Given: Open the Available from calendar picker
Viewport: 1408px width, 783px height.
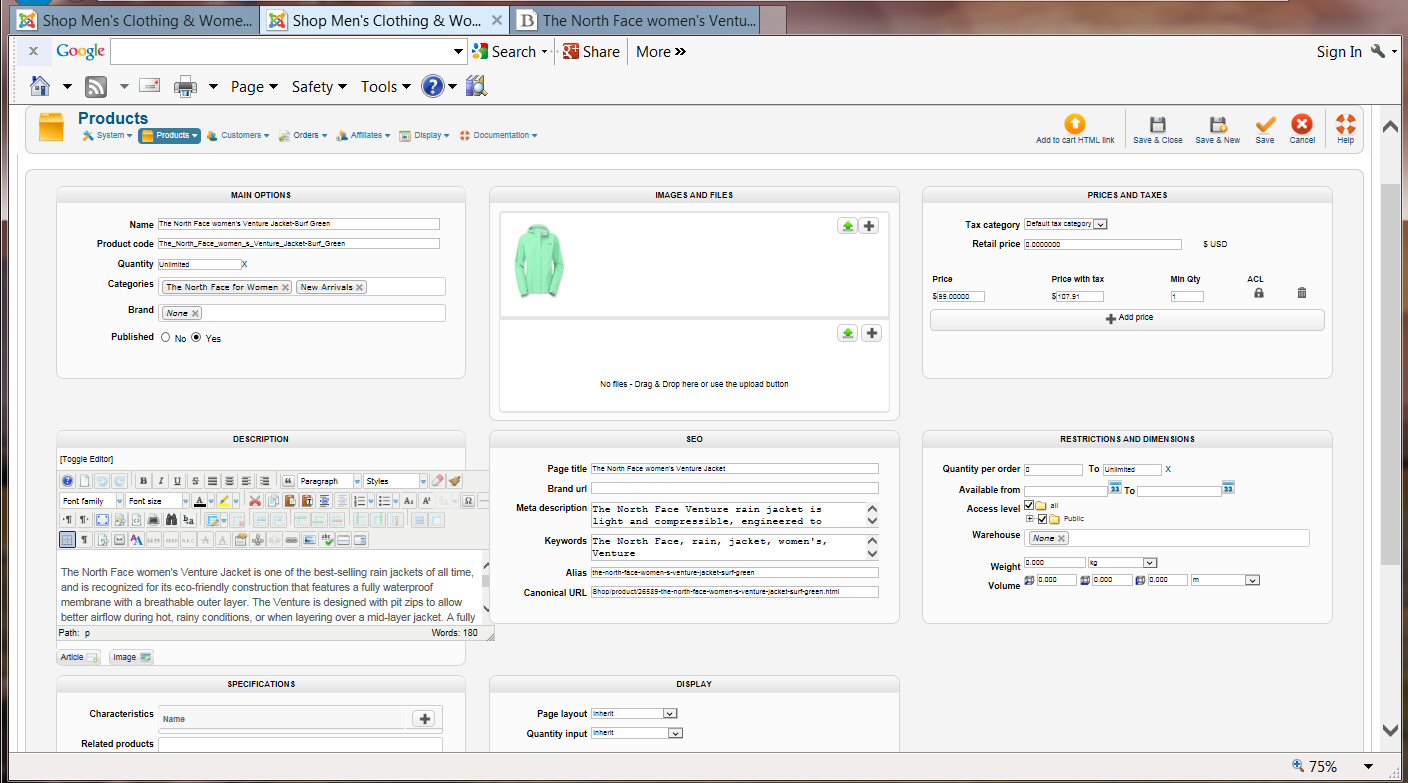Looking at the screenshot, I should tap(1115, 488).
